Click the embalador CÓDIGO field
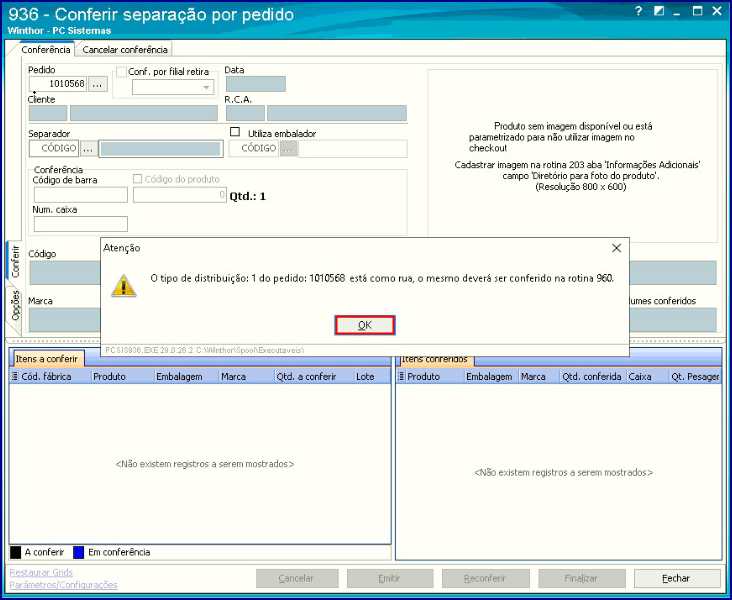732x600 pixels. [253, 148]
